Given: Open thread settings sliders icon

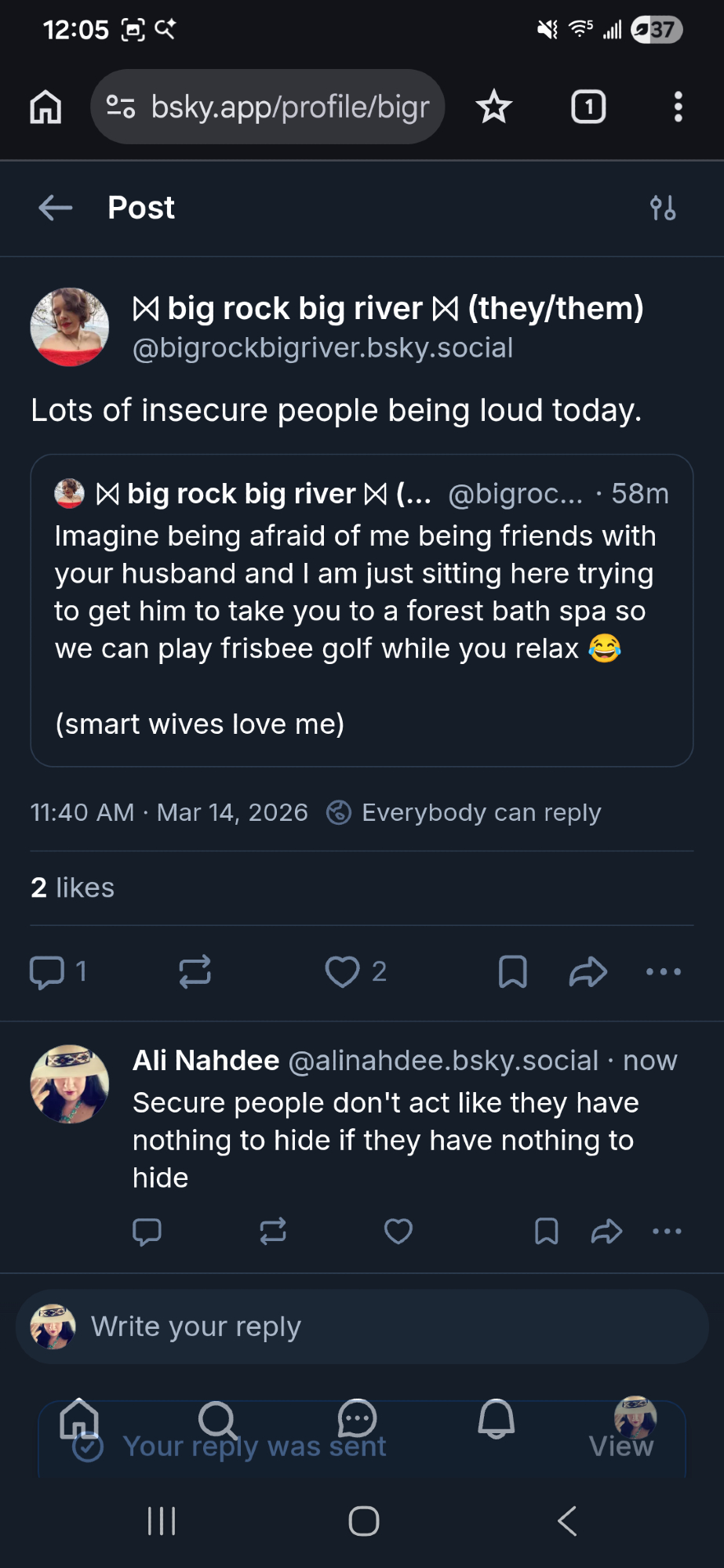Looking at the screenshot, I should tap(663, 208).
